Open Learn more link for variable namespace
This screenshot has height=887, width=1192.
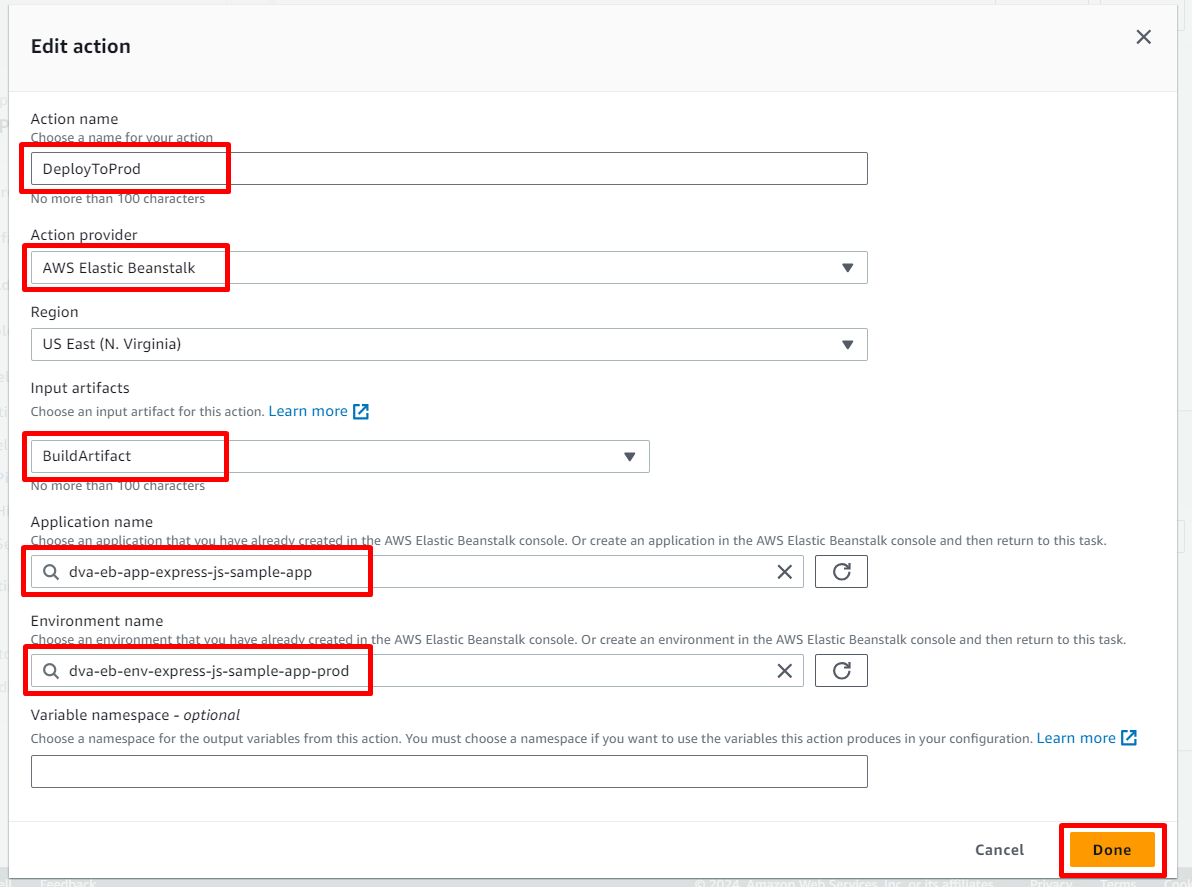[1075, 738]
